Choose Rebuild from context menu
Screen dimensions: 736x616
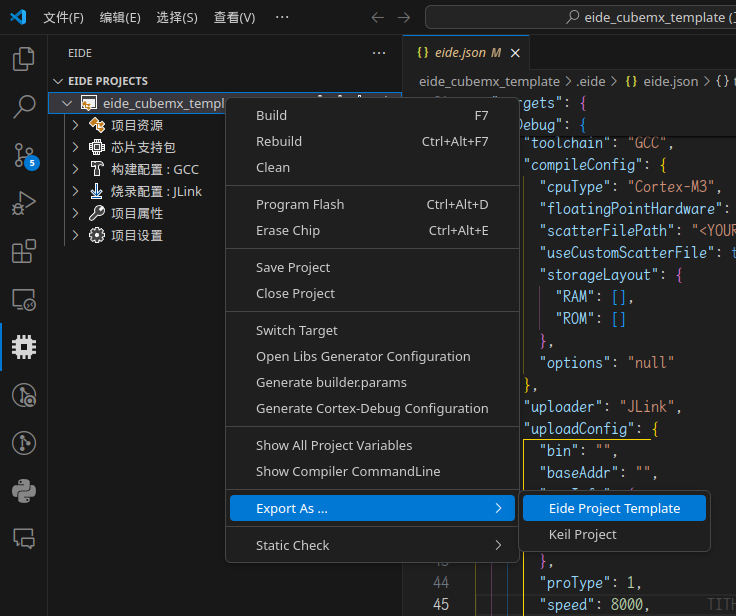click(372, 141)
